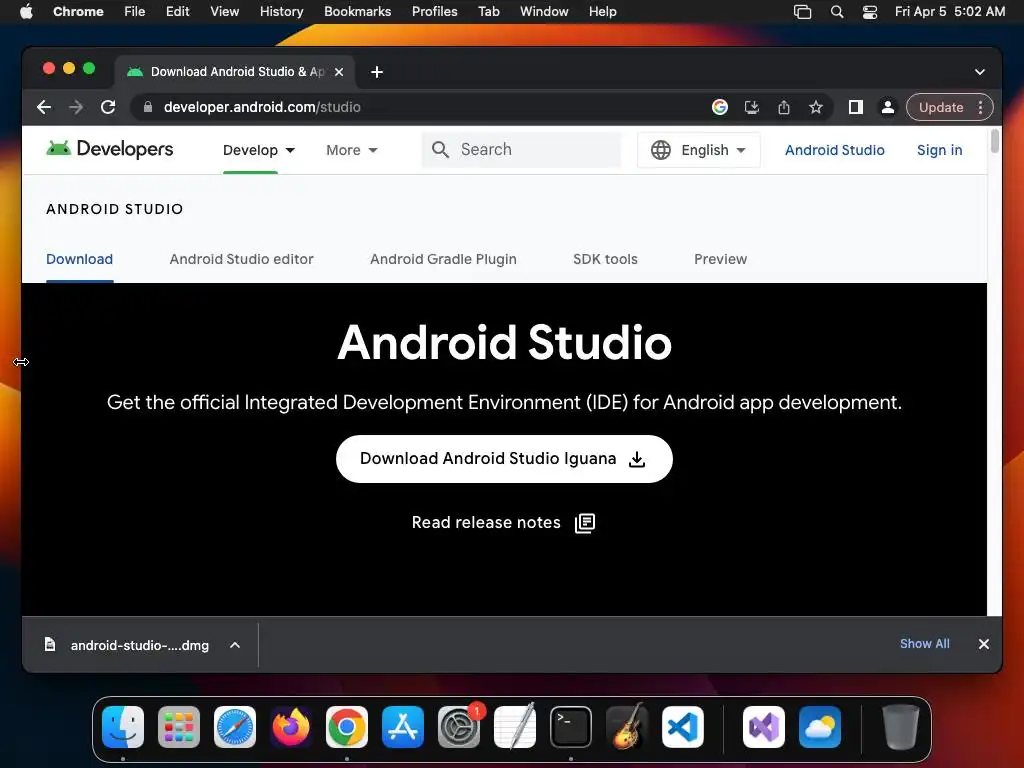Open Control Center in the menu bar
1024x768 pixels.
click(870, 12)
